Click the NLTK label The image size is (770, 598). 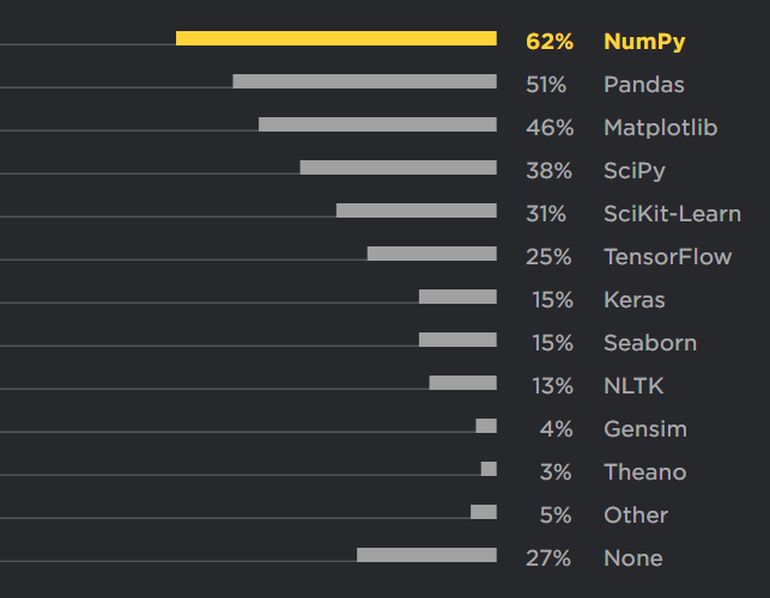coord(633,386)
